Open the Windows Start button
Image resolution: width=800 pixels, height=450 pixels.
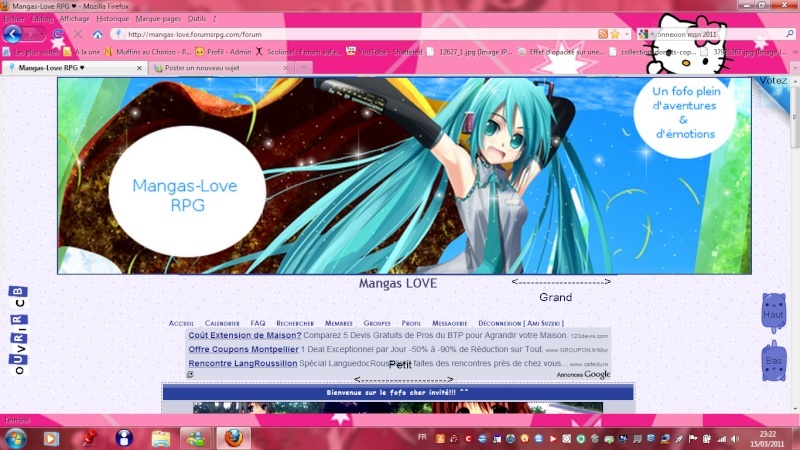point(15,438)
